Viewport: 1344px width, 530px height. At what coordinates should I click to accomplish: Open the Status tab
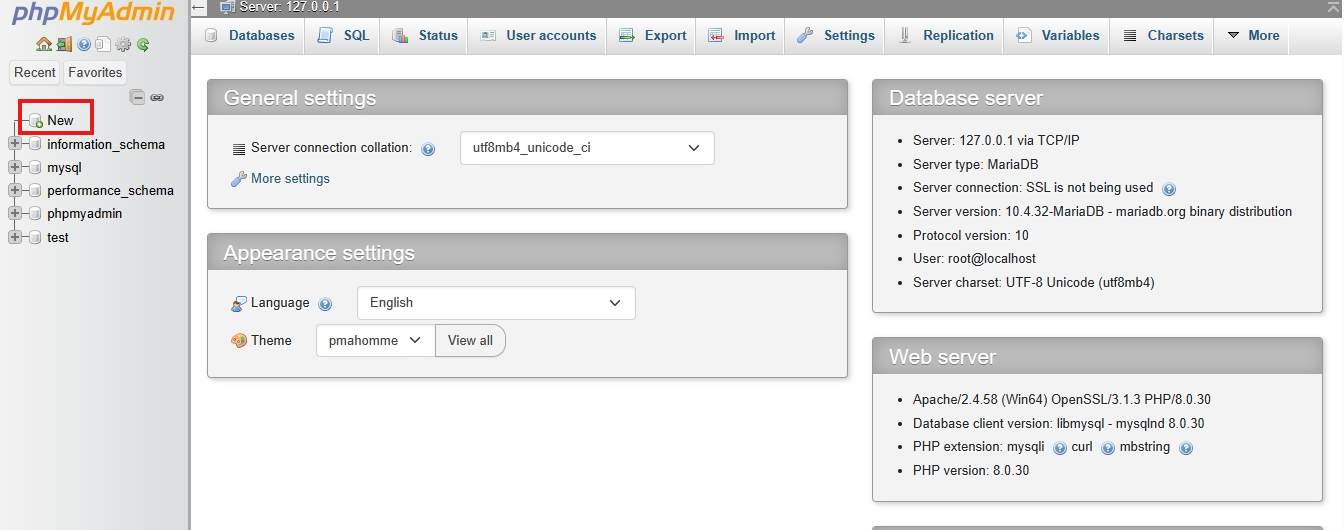[x=425, y=35]
